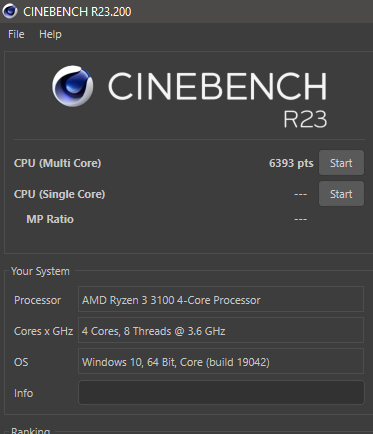Select the OS field Windows 10 value
Viewport: 373px width, 434px height.
tap(221, 361)
